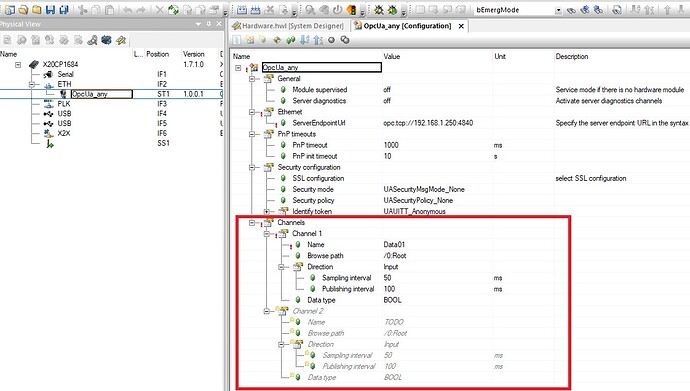
Task: Click the Save floppy disk icon
Action: (50, 9)
